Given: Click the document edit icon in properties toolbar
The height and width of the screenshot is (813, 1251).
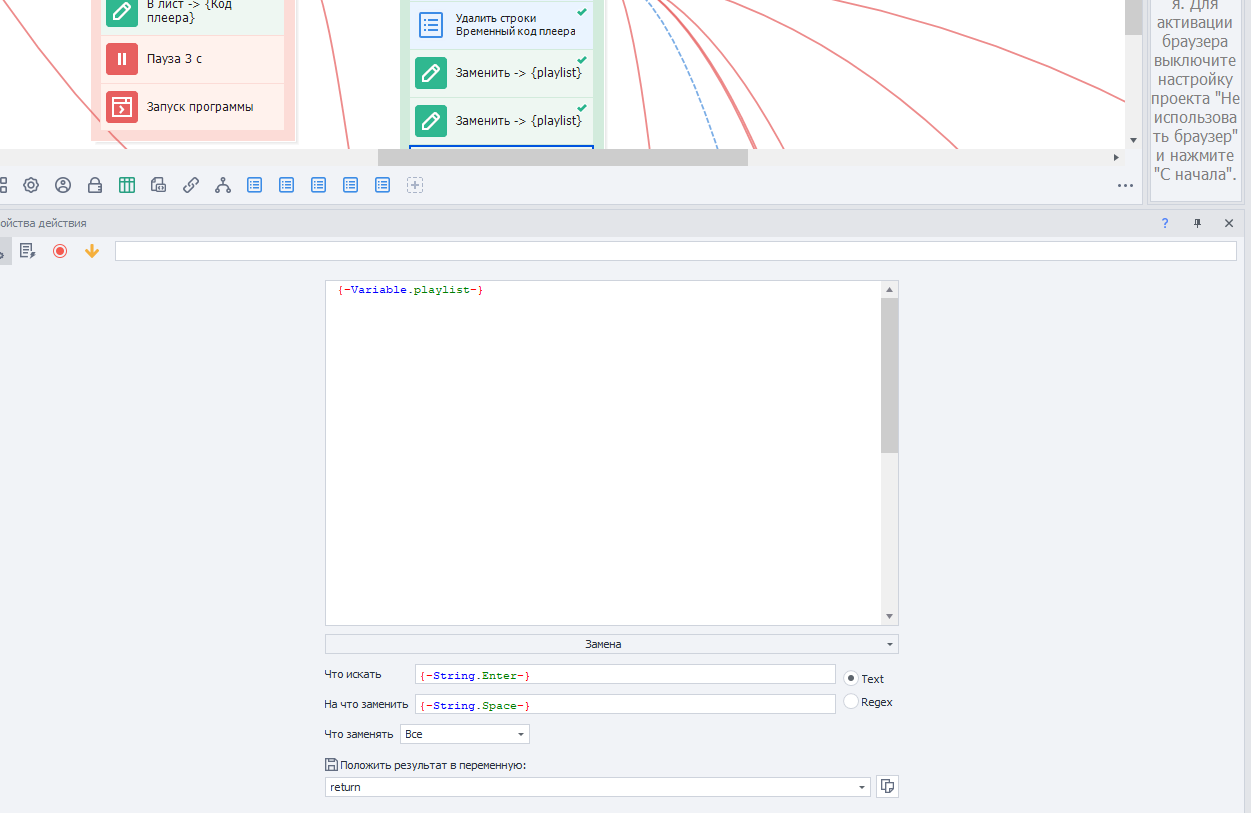Looking at the screenshot, I should coord(28,251).
